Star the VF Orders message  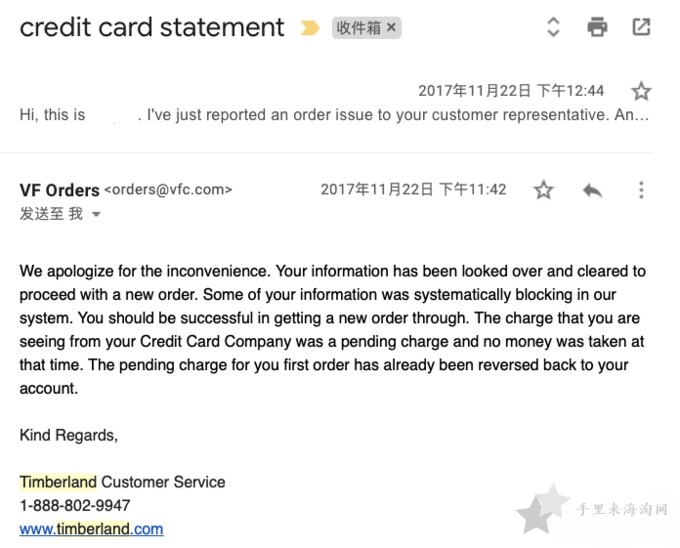tap(543, 190)
